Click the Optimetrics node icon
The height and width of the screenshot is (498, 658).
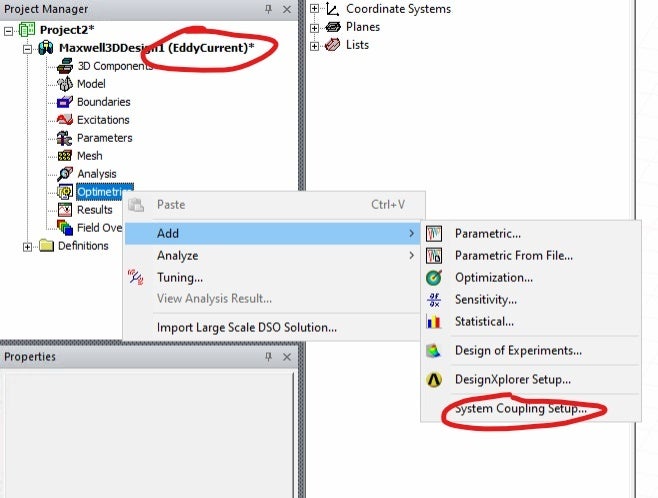click(65, 192)
